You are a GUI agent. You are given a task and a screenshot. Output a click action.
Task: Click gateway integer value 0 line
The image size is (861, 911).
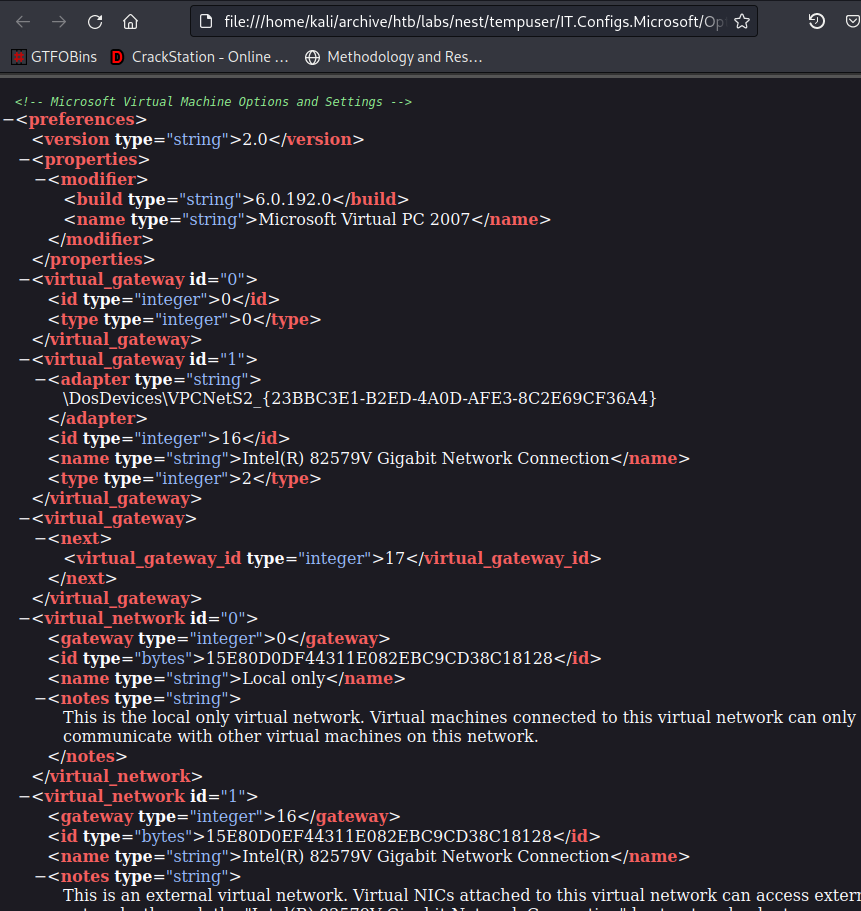coord(218,639)
